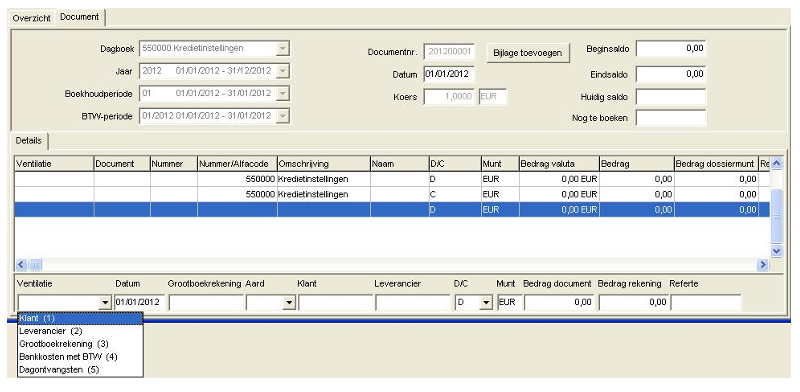Click the vertical scrollbar thumb of grid

(776, 215)
